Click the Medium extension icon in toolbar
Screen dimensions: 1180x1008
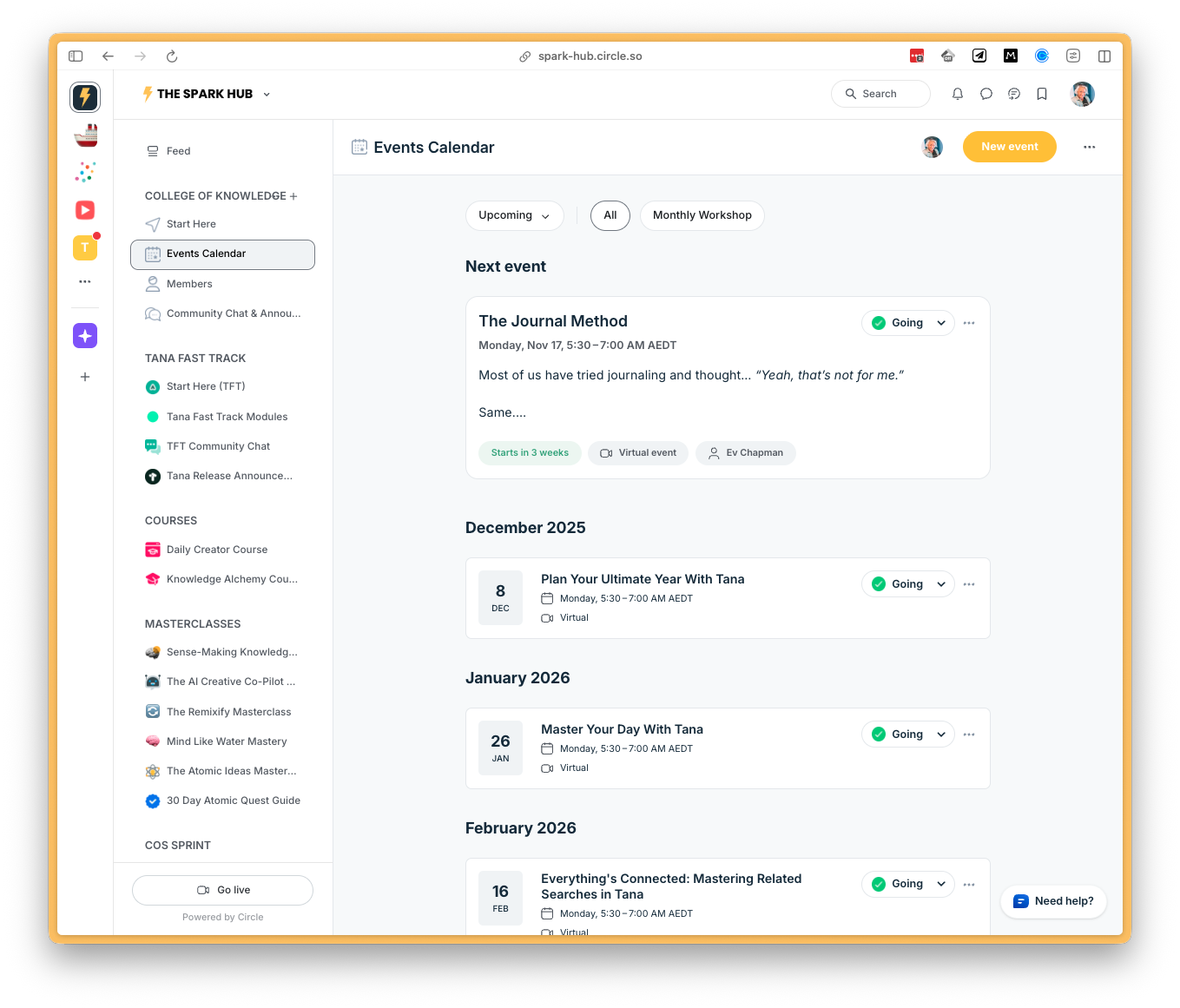(x=1011, y=56)
